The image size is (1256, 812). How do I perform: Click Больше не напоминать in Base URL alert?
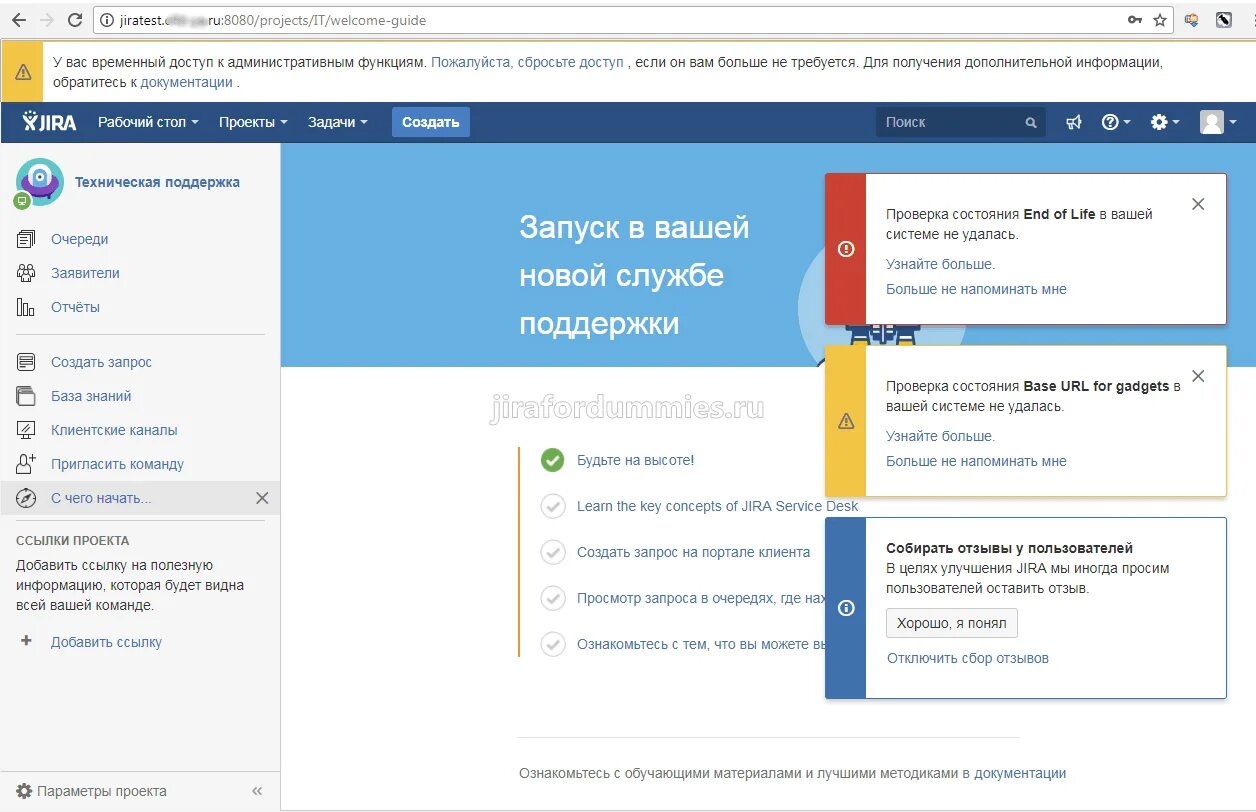(x=976, y=461)
